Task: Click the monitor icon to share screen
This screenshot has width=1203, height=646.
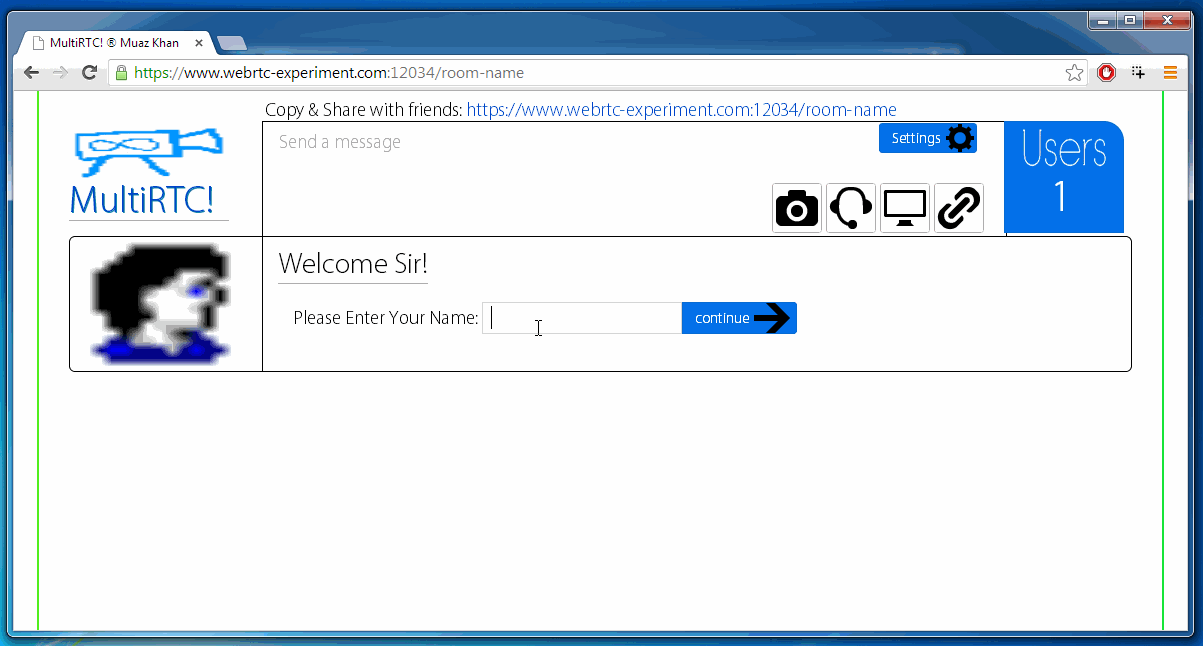Action: (905, 208)
